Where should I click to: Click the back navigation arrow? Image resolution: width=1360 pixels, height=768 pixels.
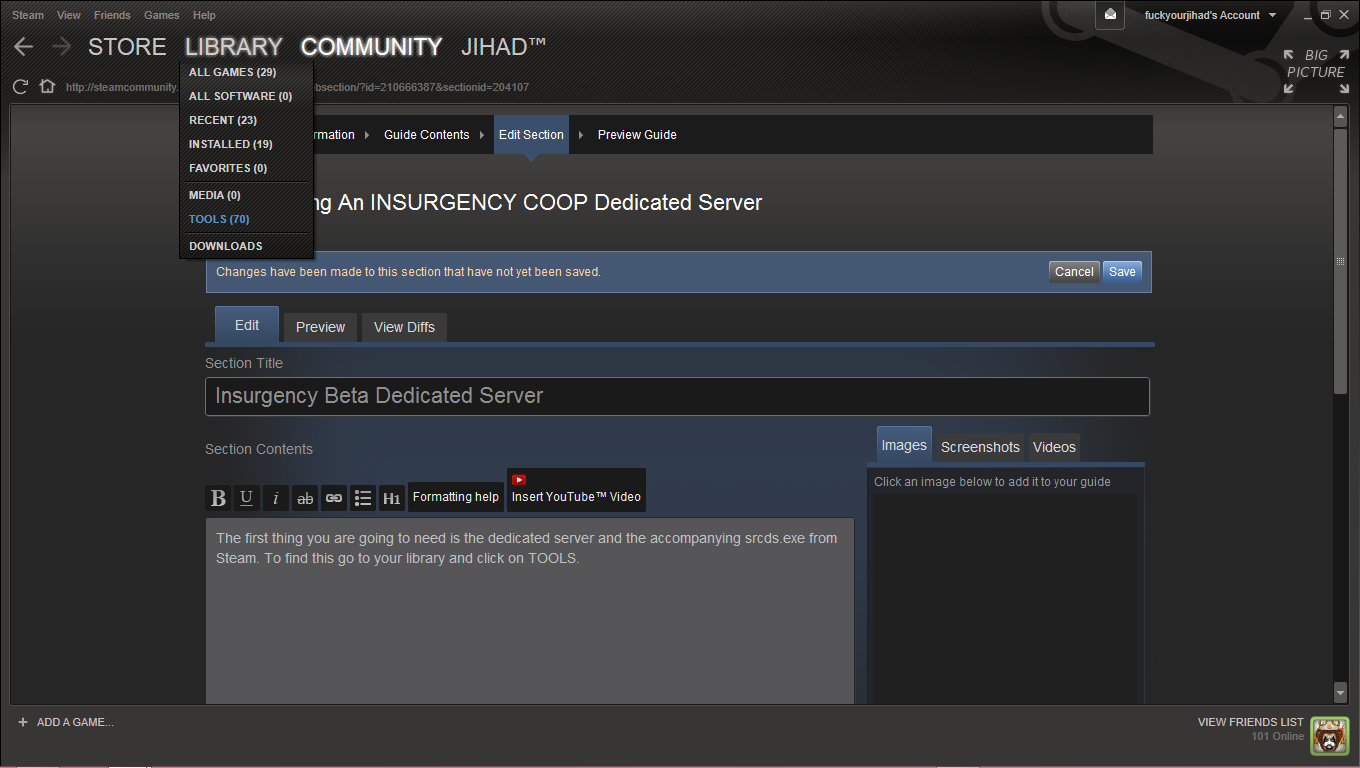24,47
